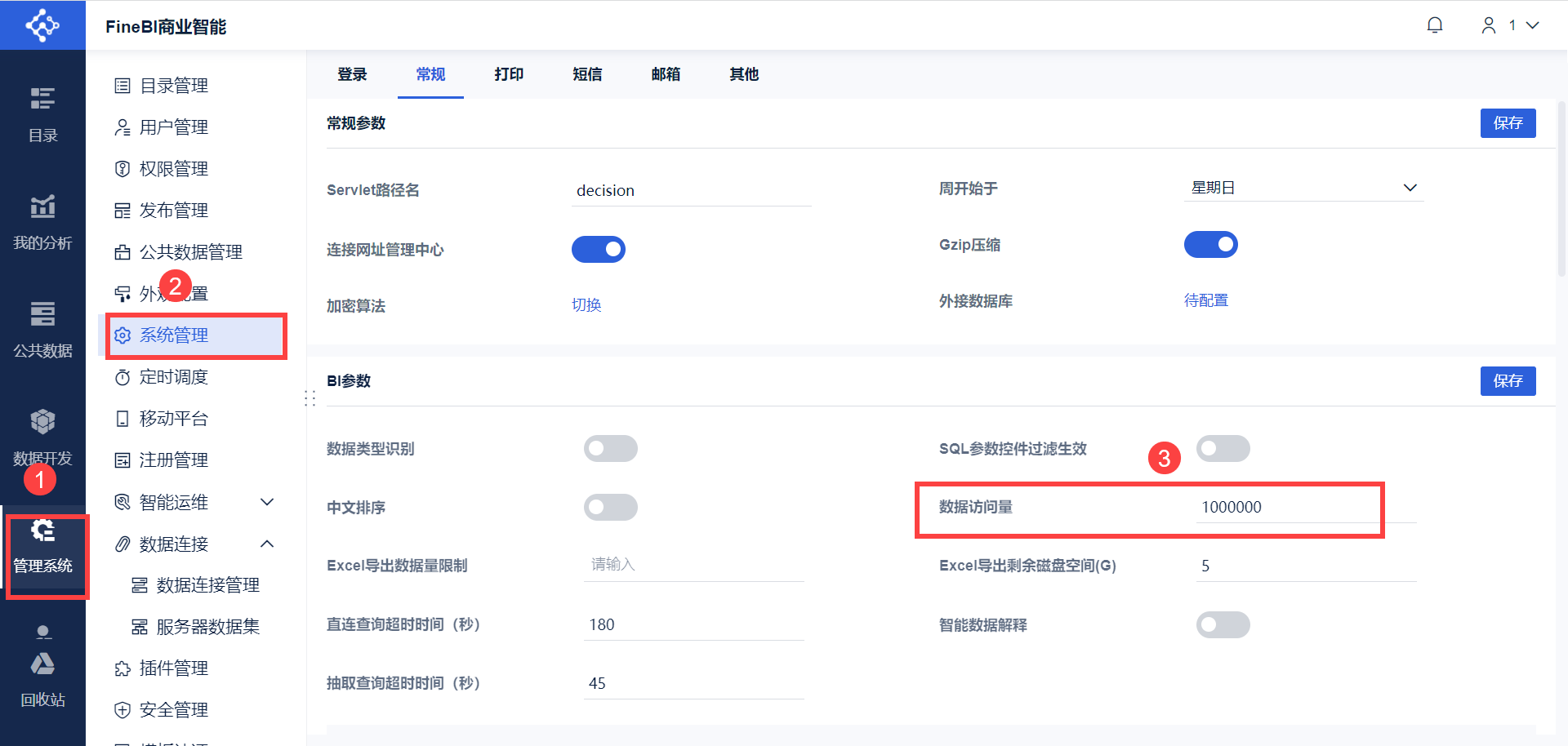Screen dimensions: 1568x746
Task: Click the Servlet路径名 input field
Action: [692, 190]
